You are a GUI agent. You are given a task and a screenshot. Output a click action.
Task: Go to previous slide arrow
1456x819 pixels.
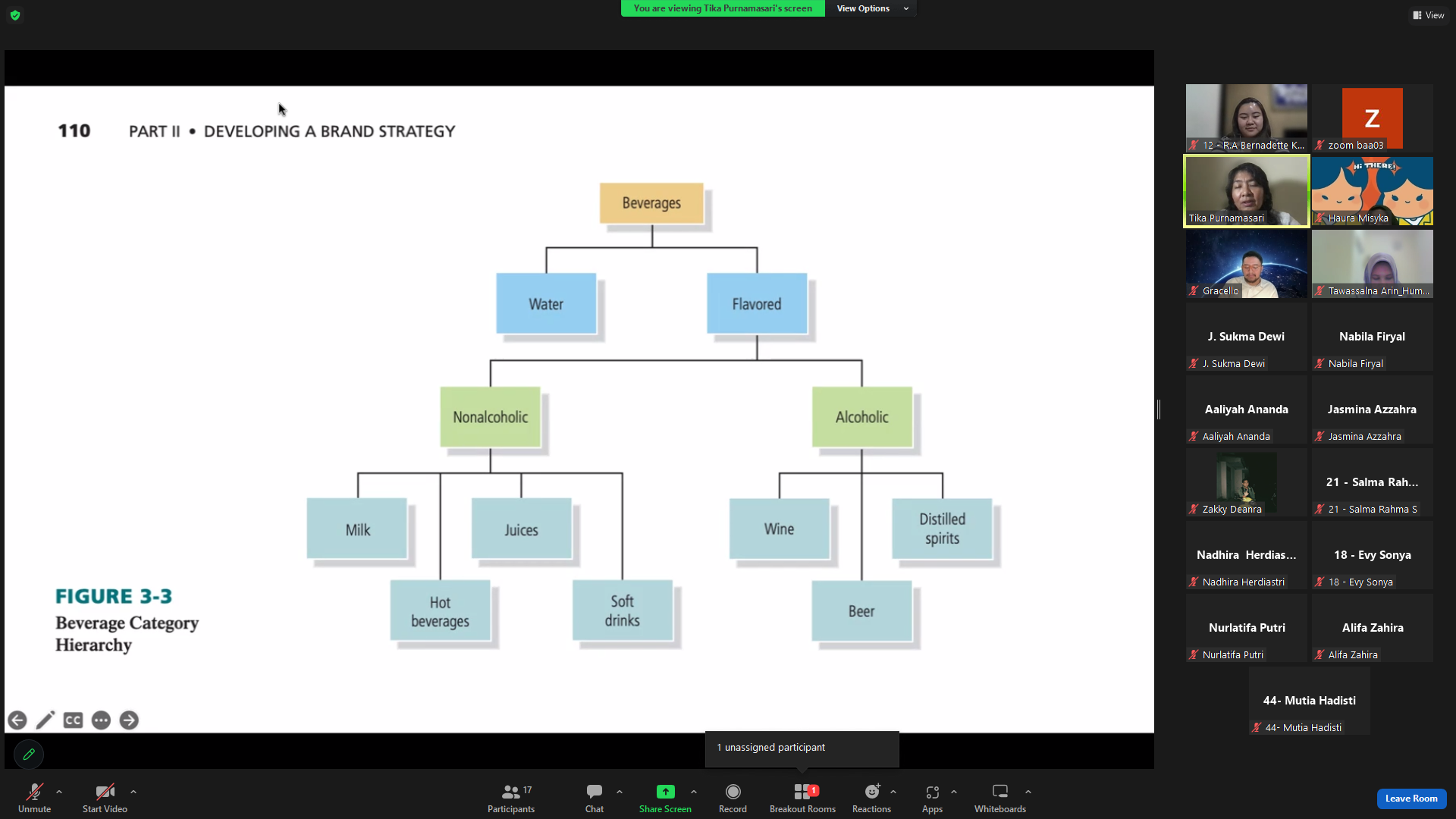tap(17, 720)
